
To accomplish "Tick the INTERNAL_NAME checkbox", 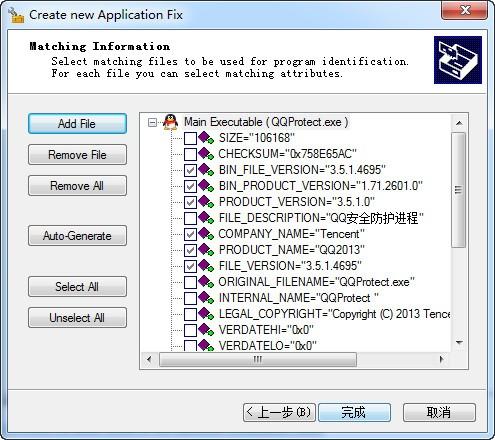I will [x=190, y=298].
